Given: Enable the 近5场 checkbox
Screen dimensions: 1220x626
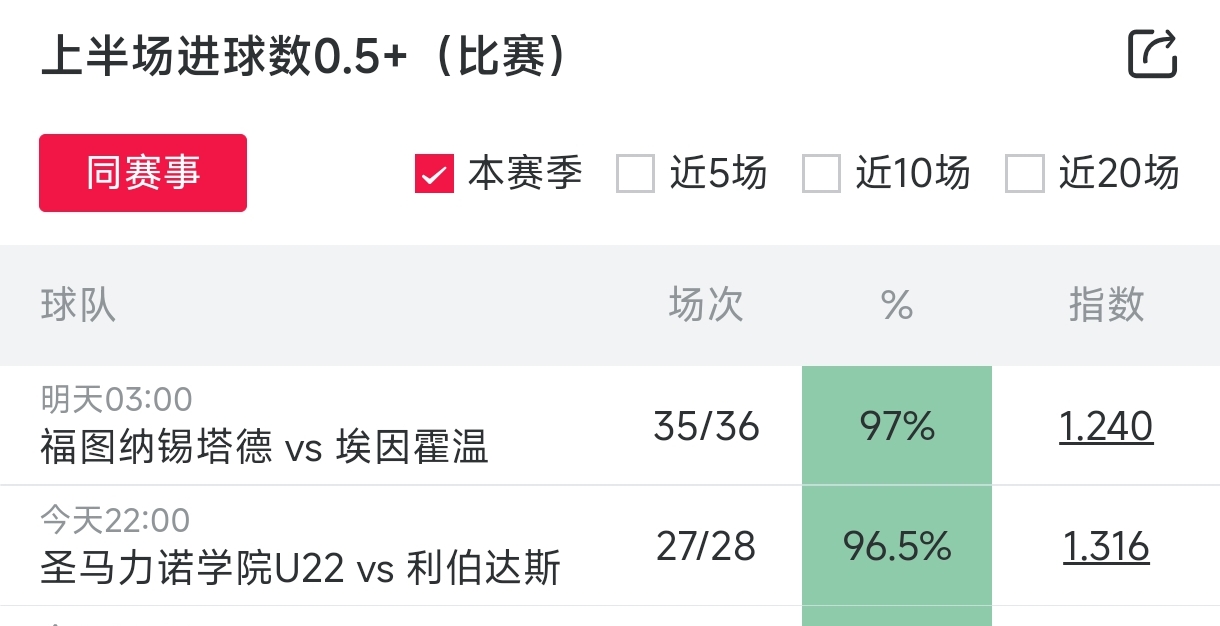Looking at the screenshot, I should pos(635,174).
